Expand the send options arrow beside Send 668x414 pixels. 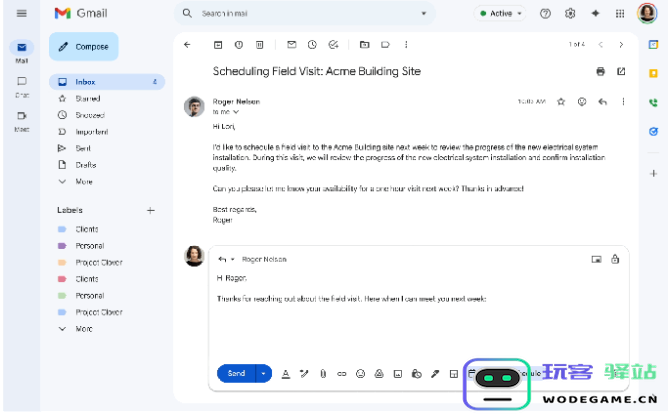[x=264, y=374]
